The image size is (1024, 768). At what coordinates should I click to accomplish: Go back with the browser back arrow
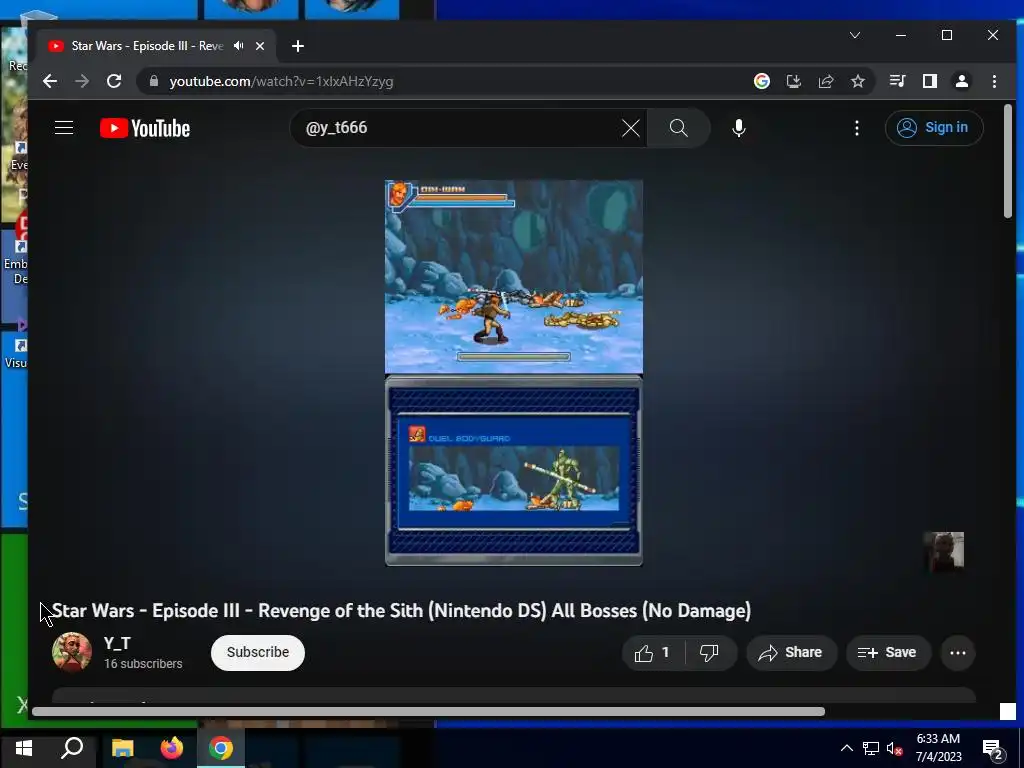coord(50,81)
